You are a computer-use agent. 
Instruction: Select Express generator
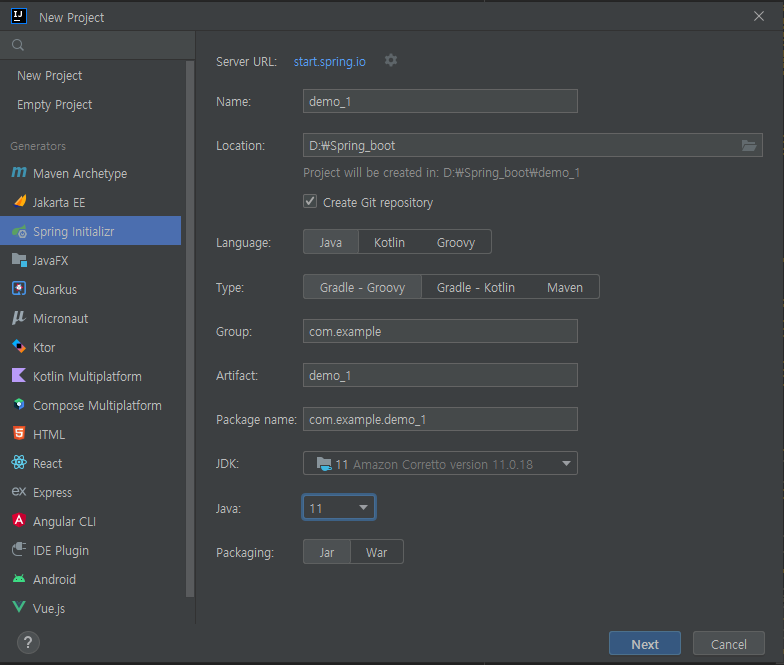tap(90, 492)
